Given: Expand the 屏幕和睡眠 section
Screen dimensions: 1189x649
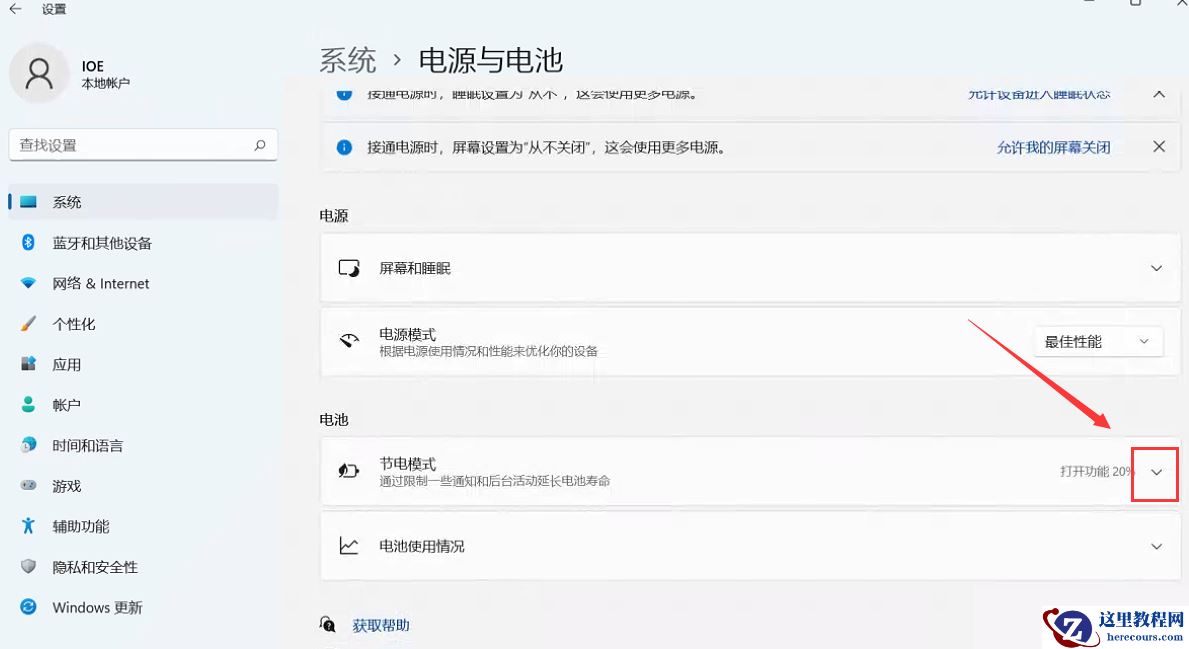Looking at the screenshot, I should tap(1156, 268).
